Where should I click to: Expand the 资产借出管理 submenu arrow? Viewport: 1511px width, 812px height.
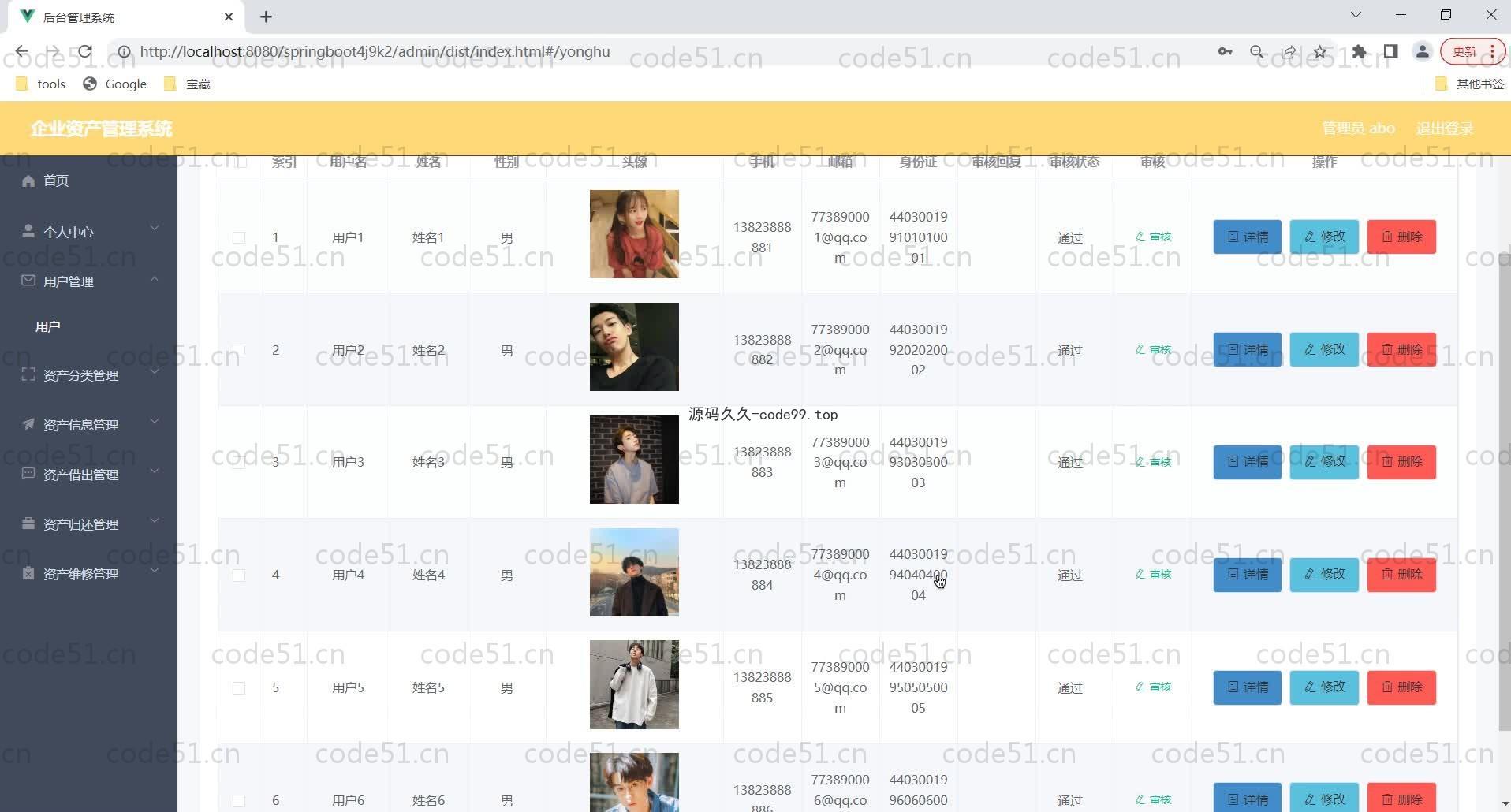pos(155,471)
